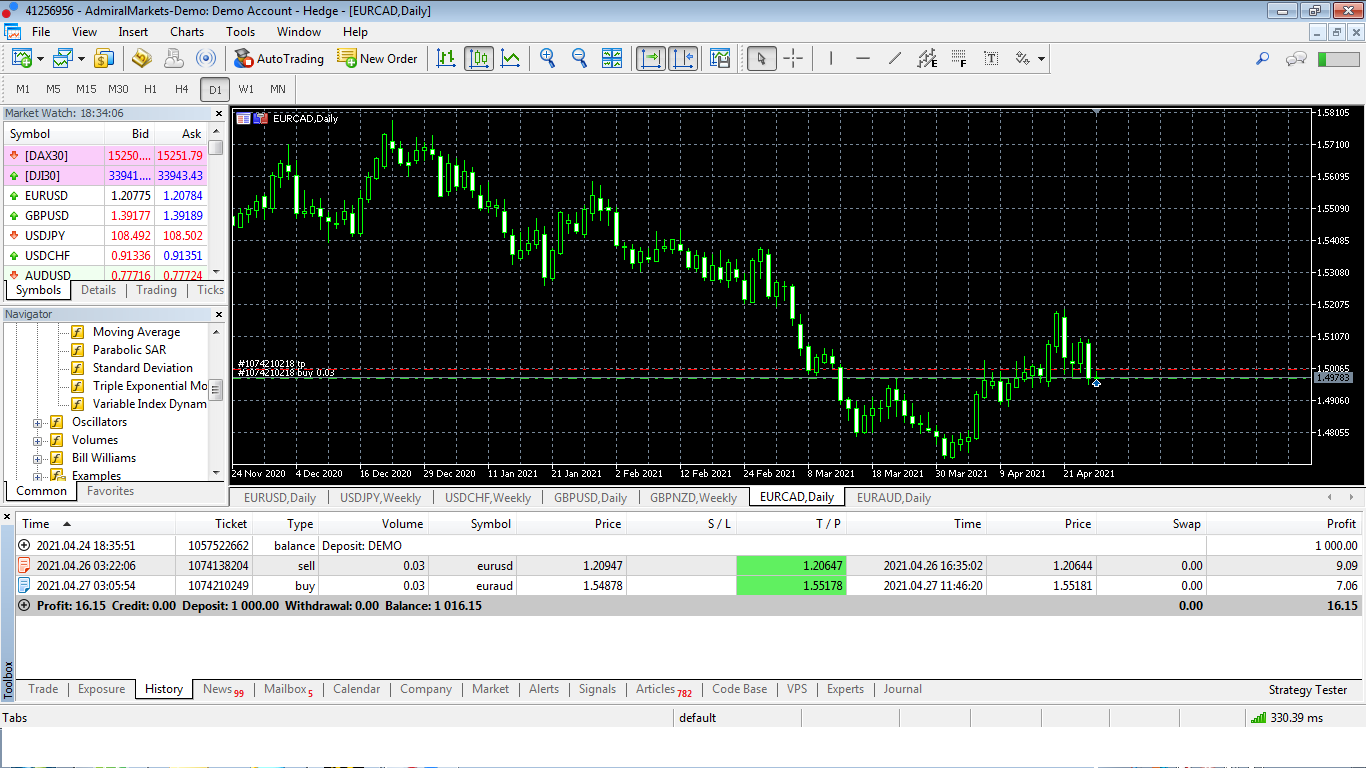Open the new chart dropdown arrow
This screenshot has width=1366, height=768.
[41, 59]
